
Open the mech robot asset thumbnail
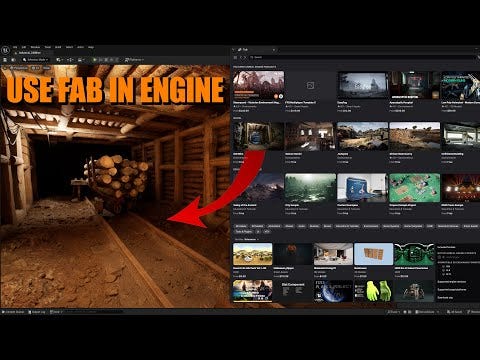414,291
